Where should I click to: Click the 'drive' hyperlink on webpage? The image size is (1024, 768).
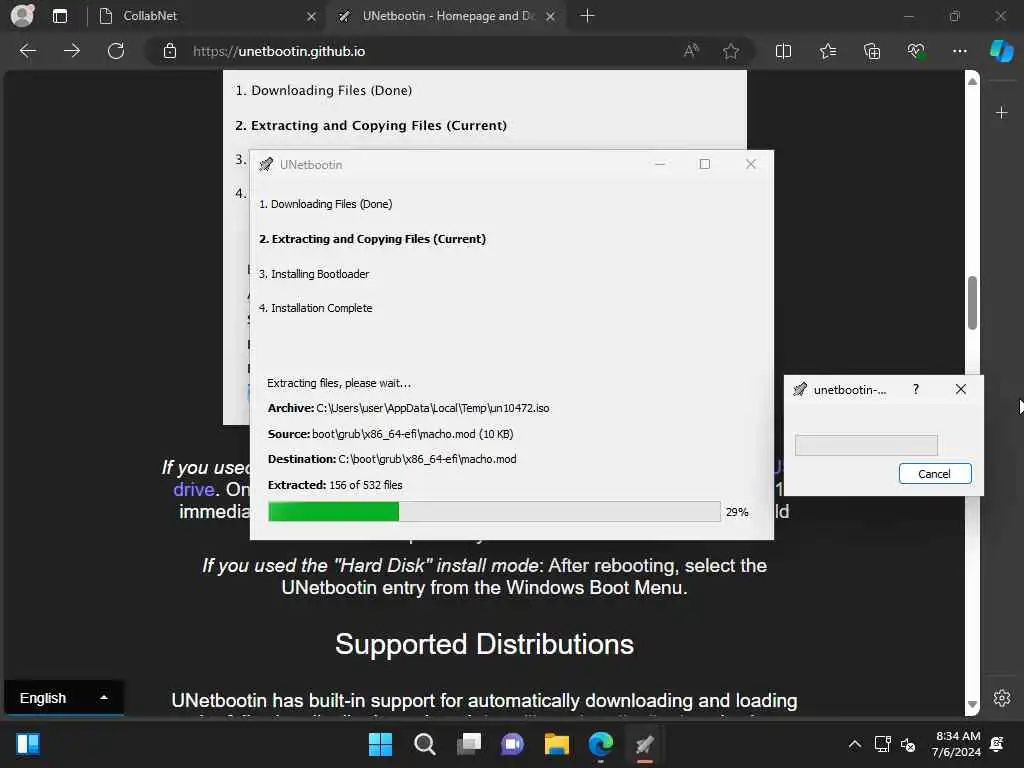[x=194, y=489]
